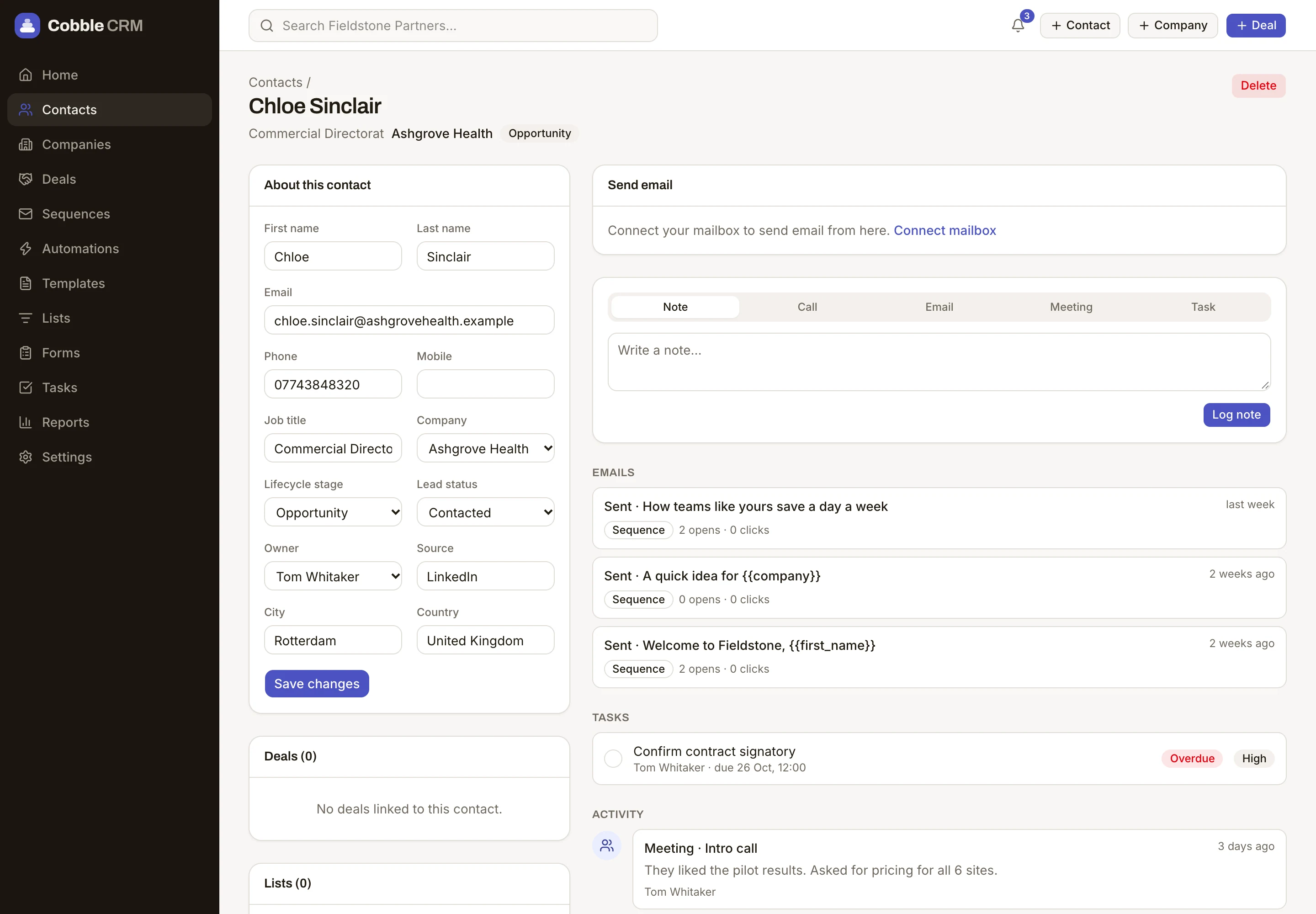Click the + Contact button
Screen dimensions: 1316x914
click(1079, 25)
